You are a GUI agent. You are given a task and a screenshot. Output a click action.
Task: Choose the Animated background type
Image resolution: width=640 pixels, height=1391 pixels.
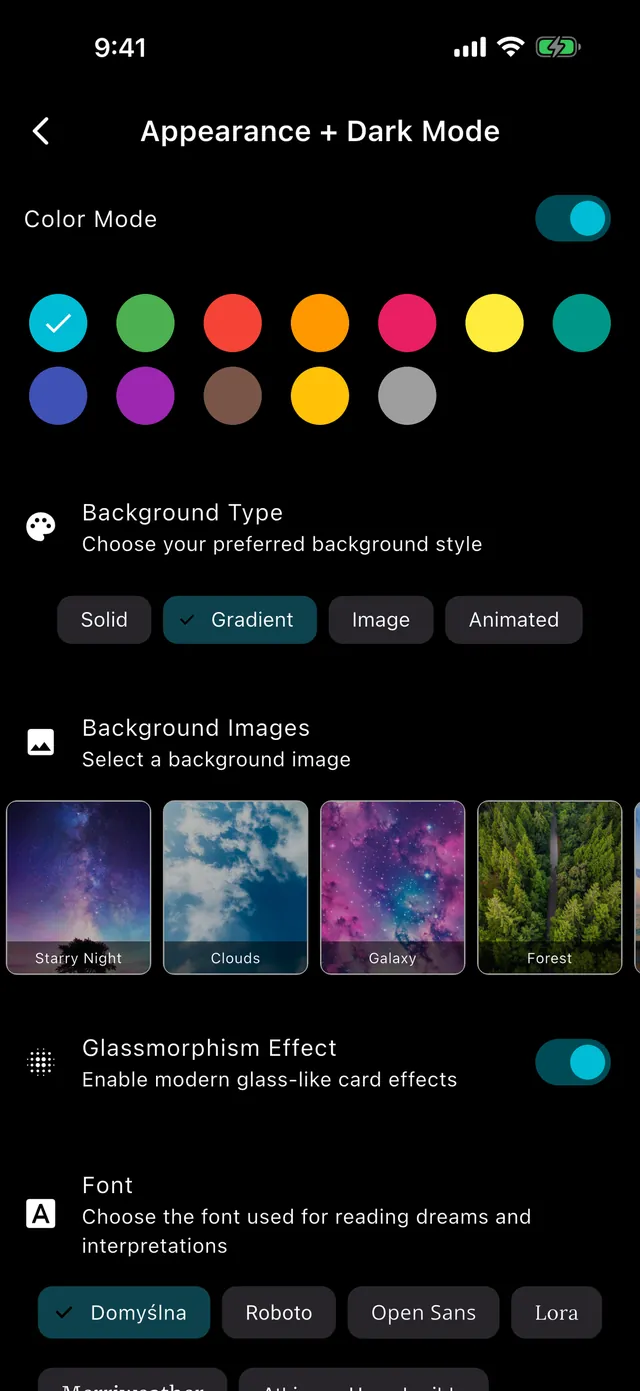click(514, 620)
